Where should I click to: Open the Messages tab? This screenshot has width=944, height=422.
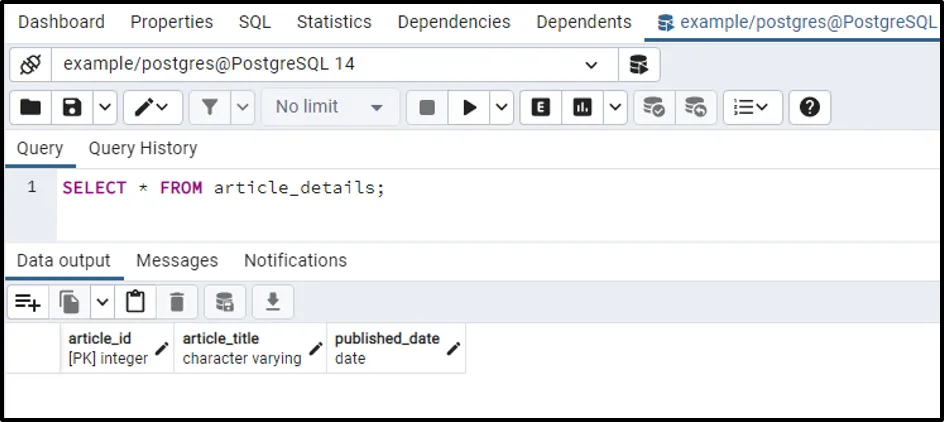[x=177, y=260]
